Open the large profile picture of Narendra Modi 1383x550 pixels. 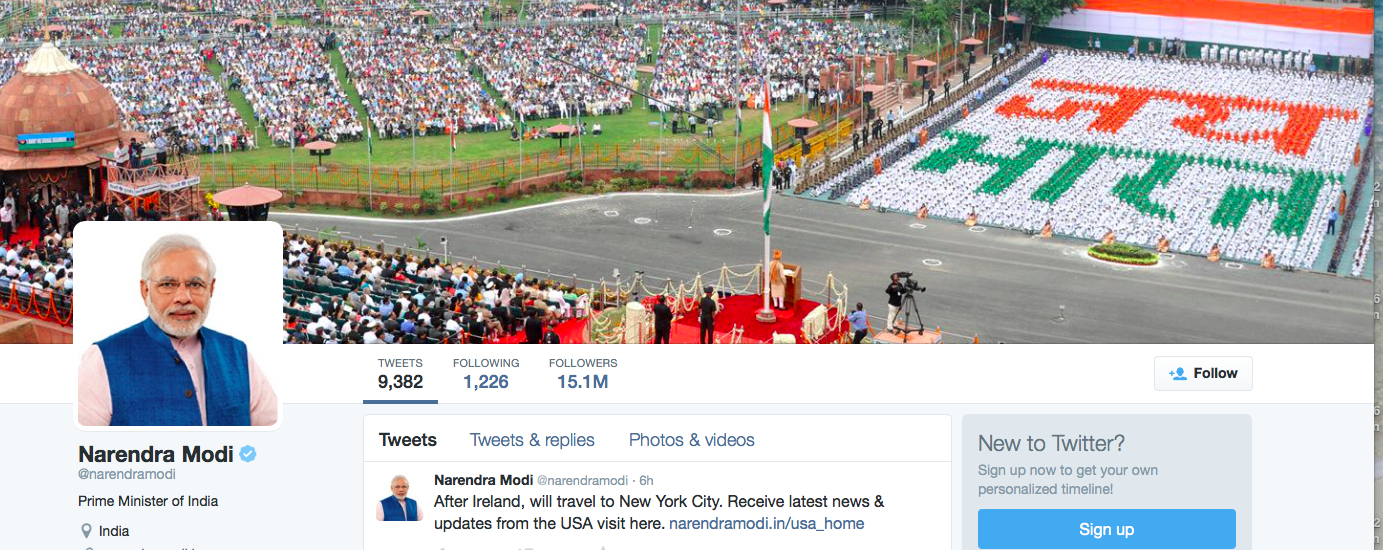pos(178,324)
